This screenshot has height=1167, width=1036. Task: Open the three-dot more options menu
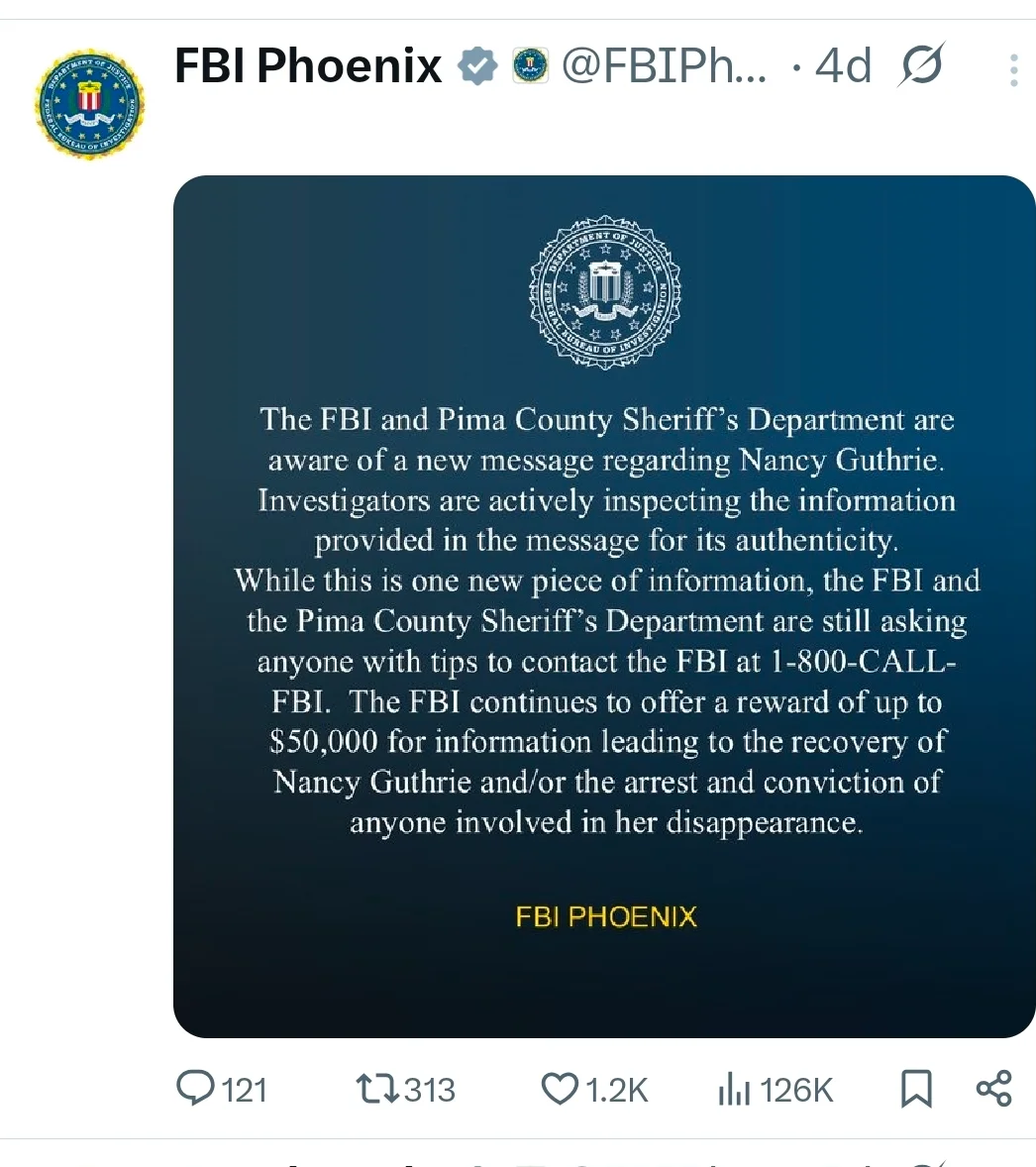click(x=1013, y=70)
